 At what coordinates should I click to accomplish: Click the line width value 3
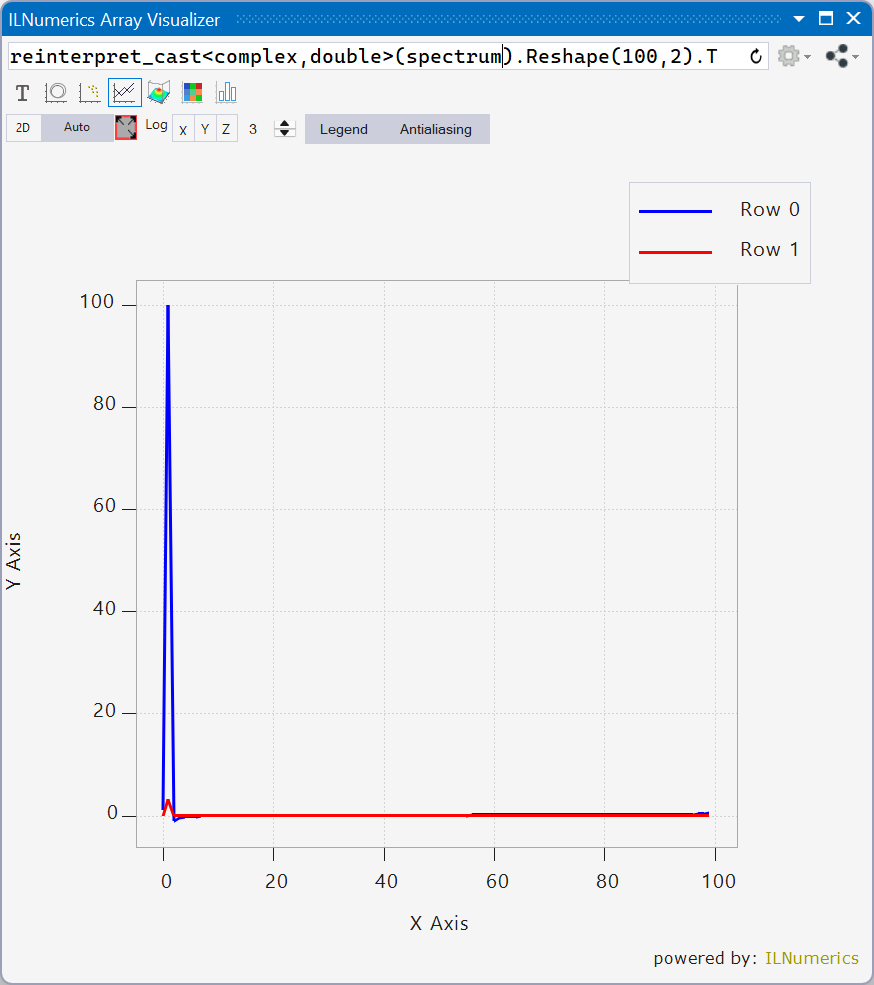pyautogui.click(x=253, y=129)
